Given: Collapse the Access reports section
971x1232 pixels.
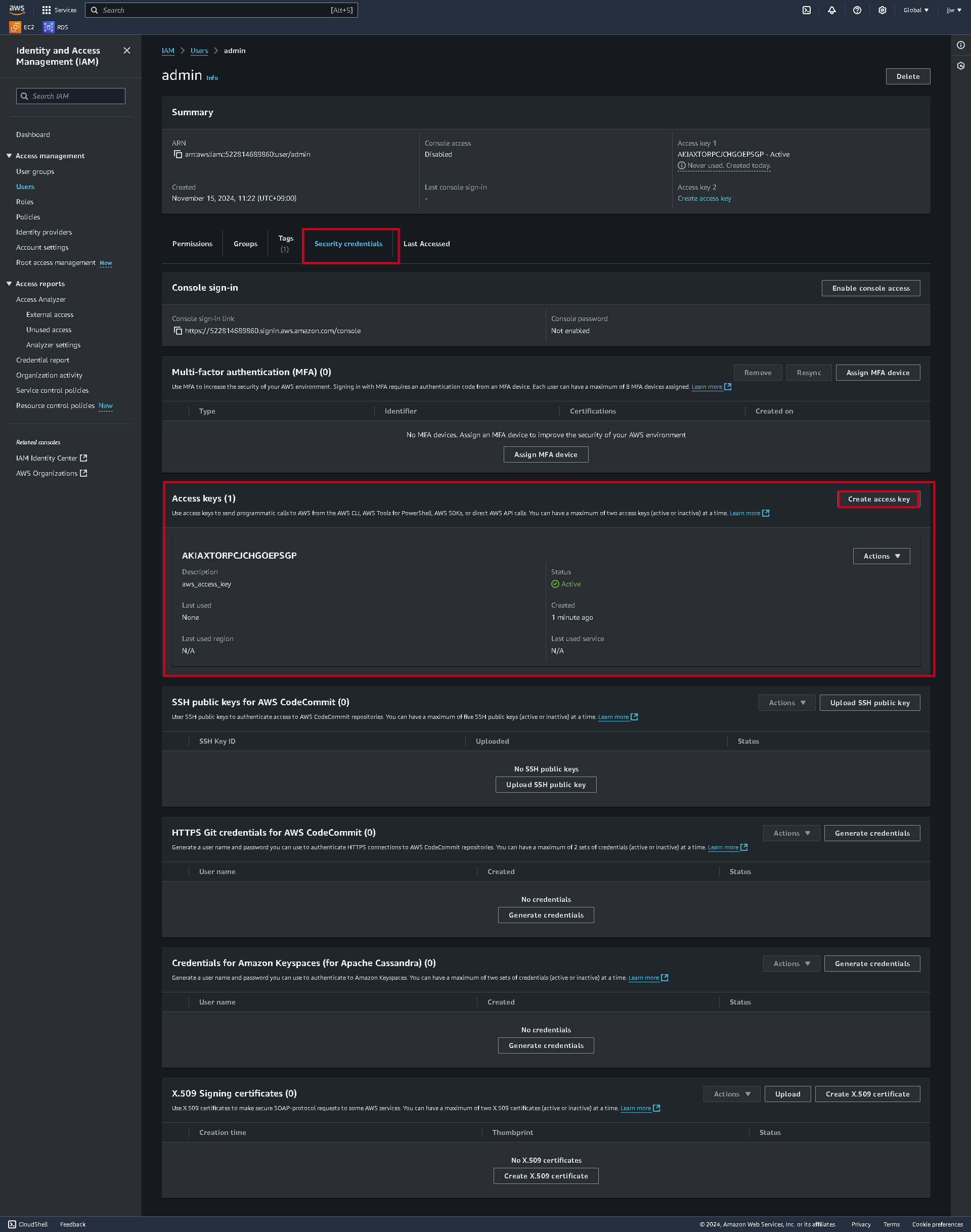Looking at the screenshot, I should pos(9,284).
